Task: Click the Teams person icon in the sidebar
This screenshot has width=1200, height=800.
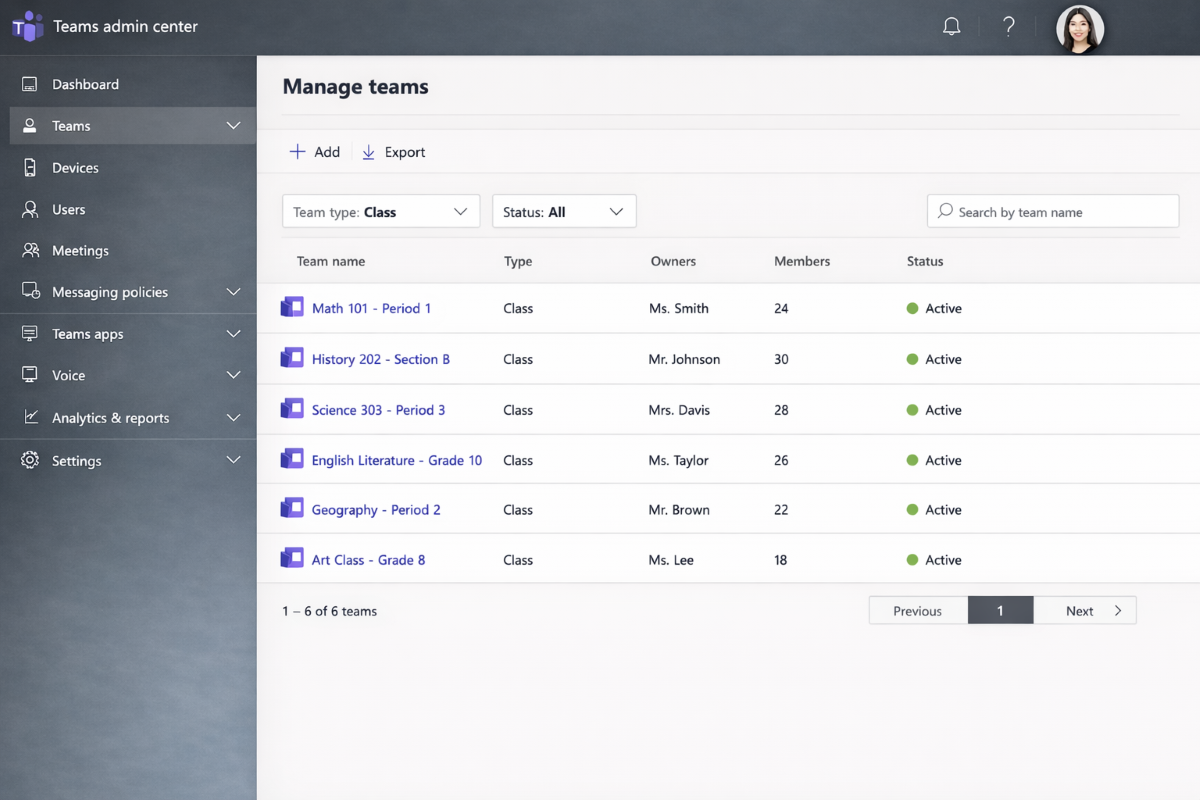Action: pyautogui.click(x=30, y=126)
